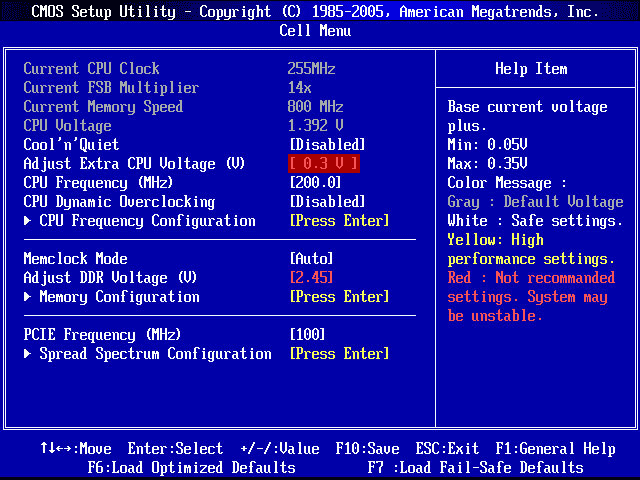The height and width of the screenshot is (480, 640).
Task: Click the Min: 0.05V help text
Action: [487, 144]
